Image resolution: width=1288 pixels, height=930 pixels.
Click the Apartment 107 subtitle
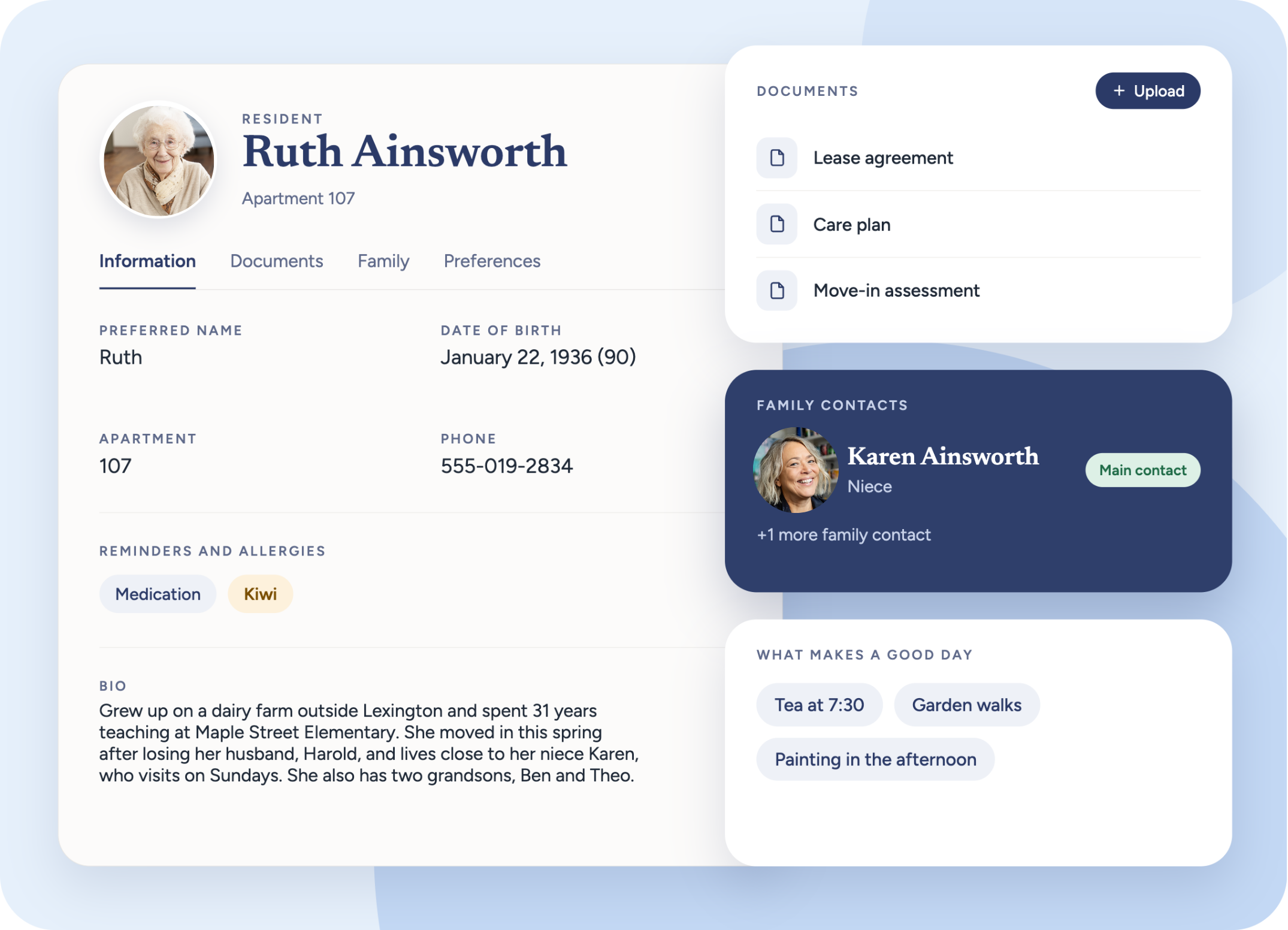[298, 198]
